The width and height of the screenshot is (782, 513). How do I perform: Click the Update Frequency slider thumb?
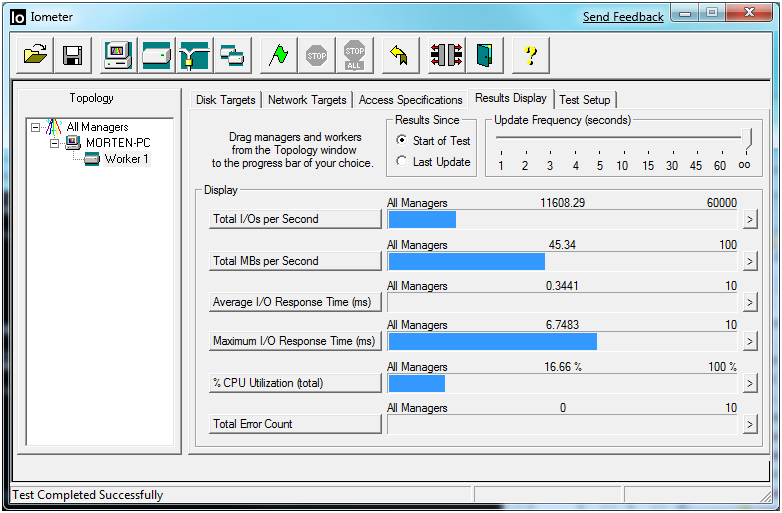(x=746, y=139)
